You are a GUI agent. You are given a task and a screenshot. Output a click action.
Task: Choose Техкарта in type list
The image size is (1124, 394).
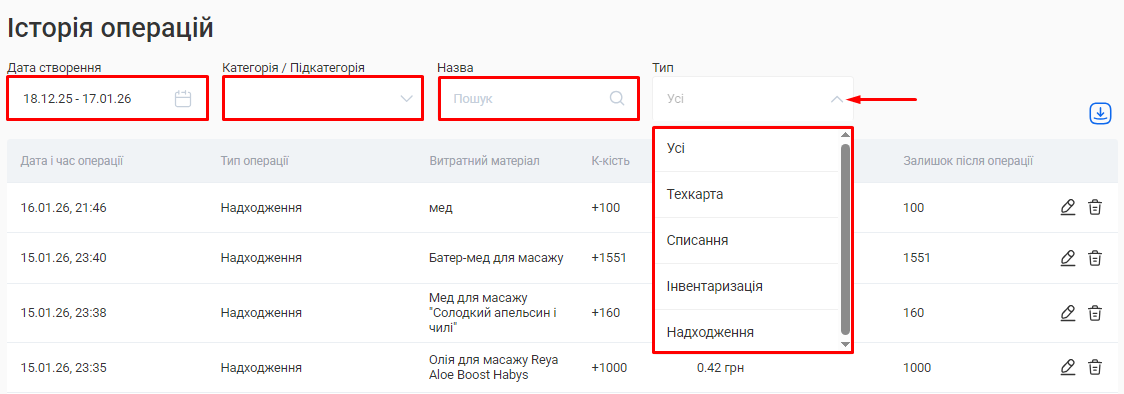(x=746, y=194)
